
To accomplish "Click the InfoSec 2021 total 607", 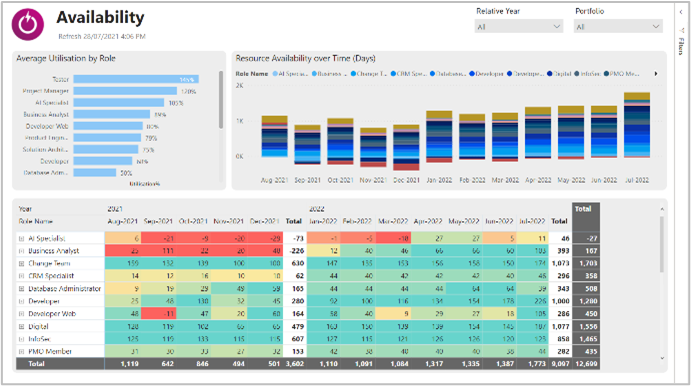I will click(x=298, y=339).
